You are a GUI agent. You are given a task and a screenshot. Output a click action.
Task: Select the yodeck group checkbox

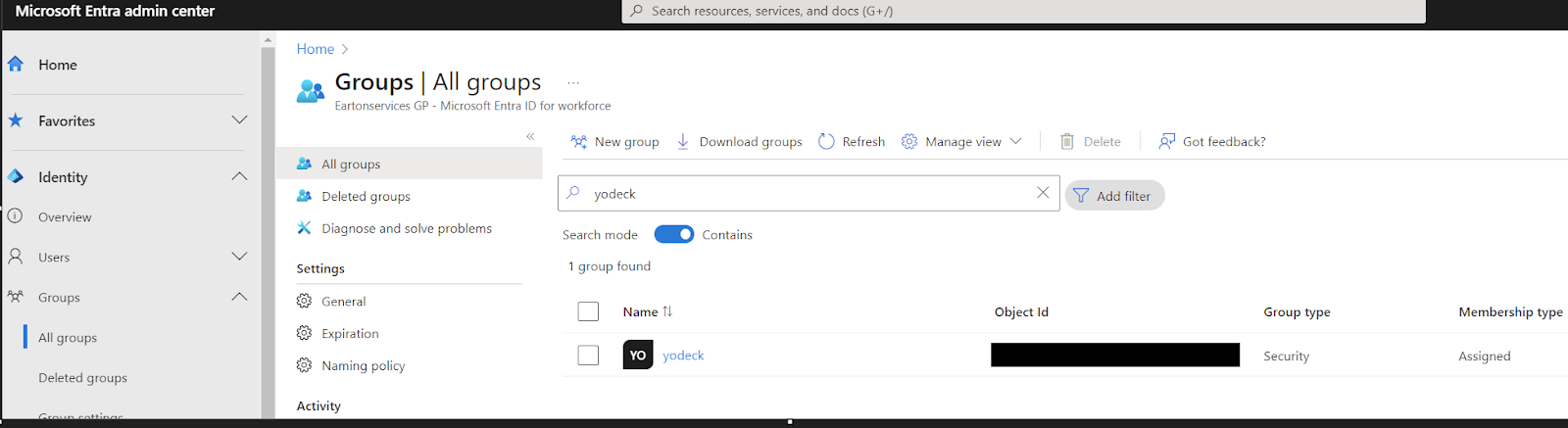pos(588,355)
